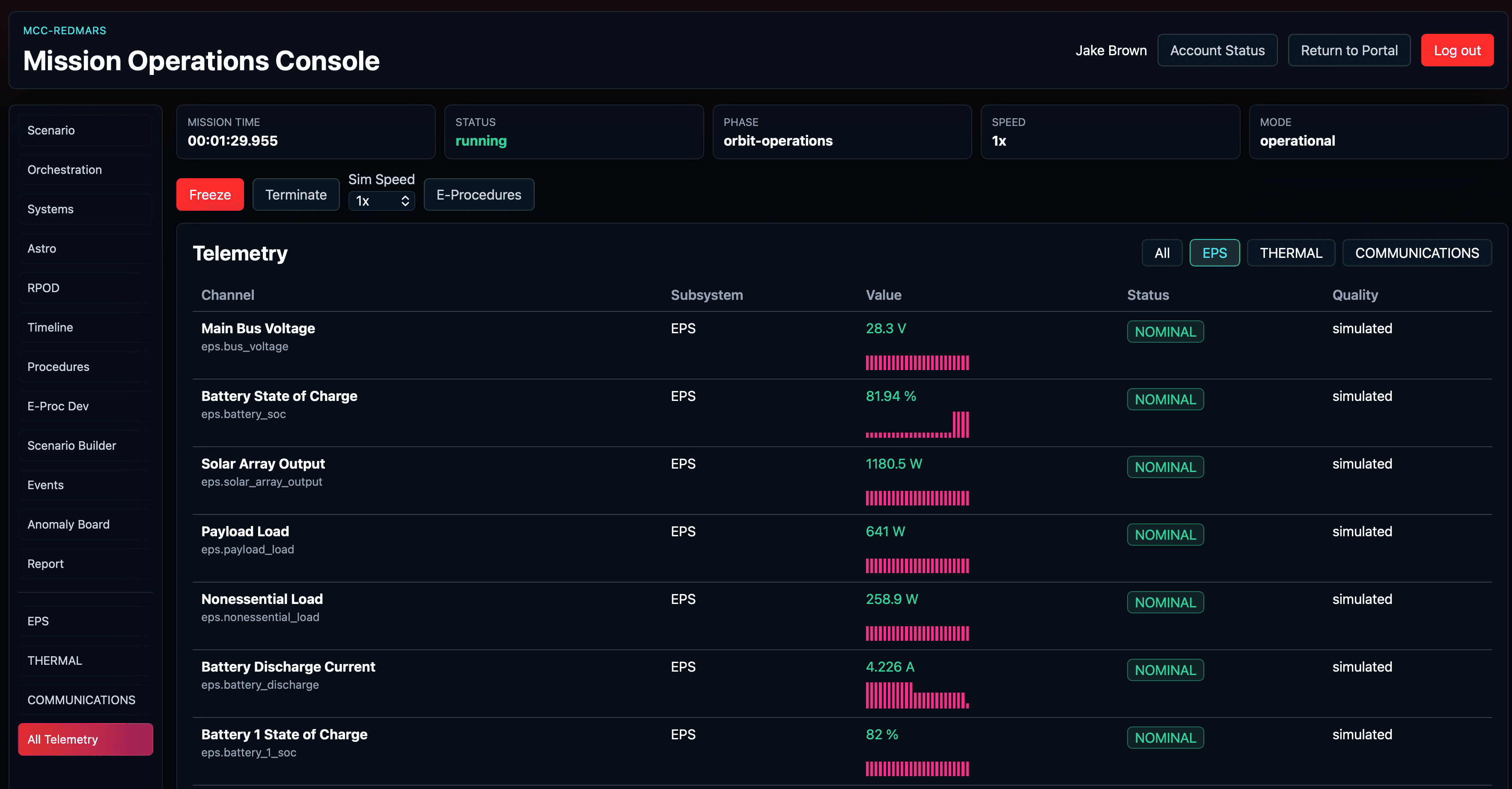Click the 81.94 % value
This screenshot has height=789, width=1512.
[x=891, y=396]
